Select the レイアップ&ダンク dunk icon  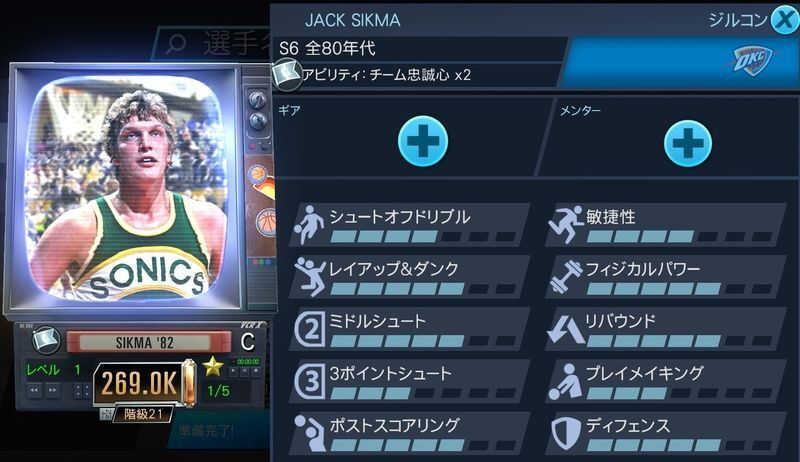click(x=309, y=277)
